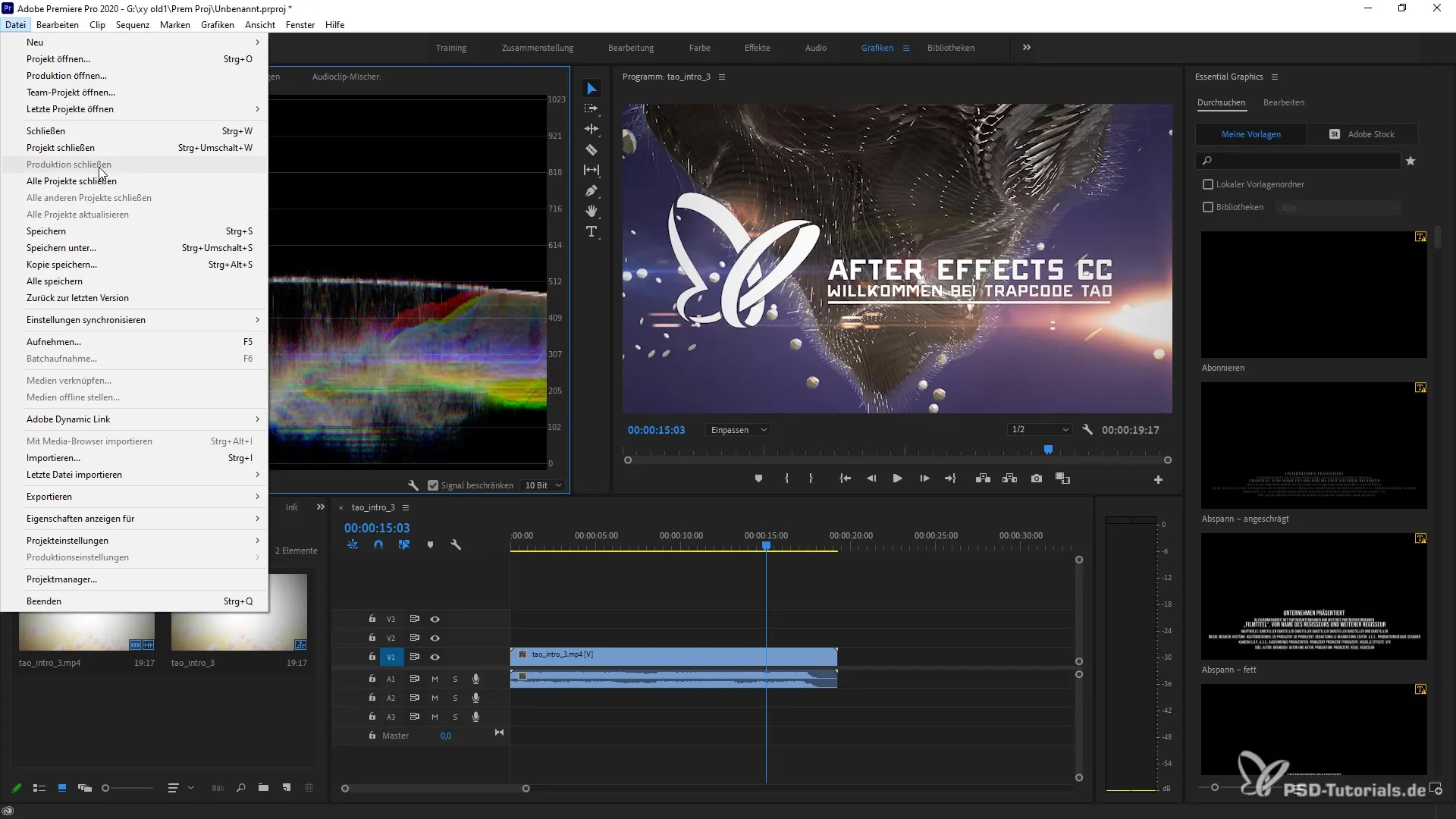
Task: Add marker in timeline header
Action: [430, 544]
